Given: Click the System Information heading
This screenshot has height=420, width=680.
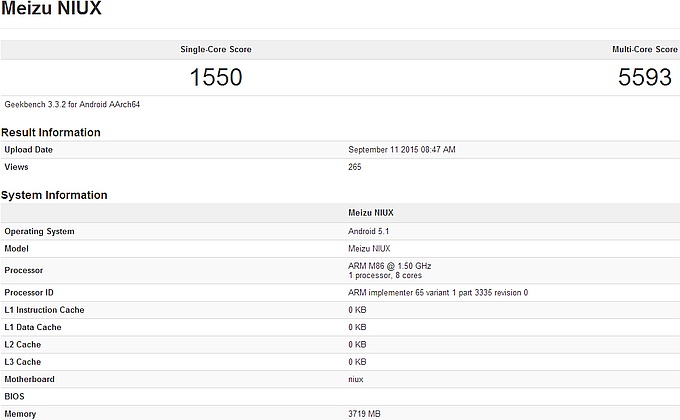Looking at the screenshot, I should [x=54, y=195].
